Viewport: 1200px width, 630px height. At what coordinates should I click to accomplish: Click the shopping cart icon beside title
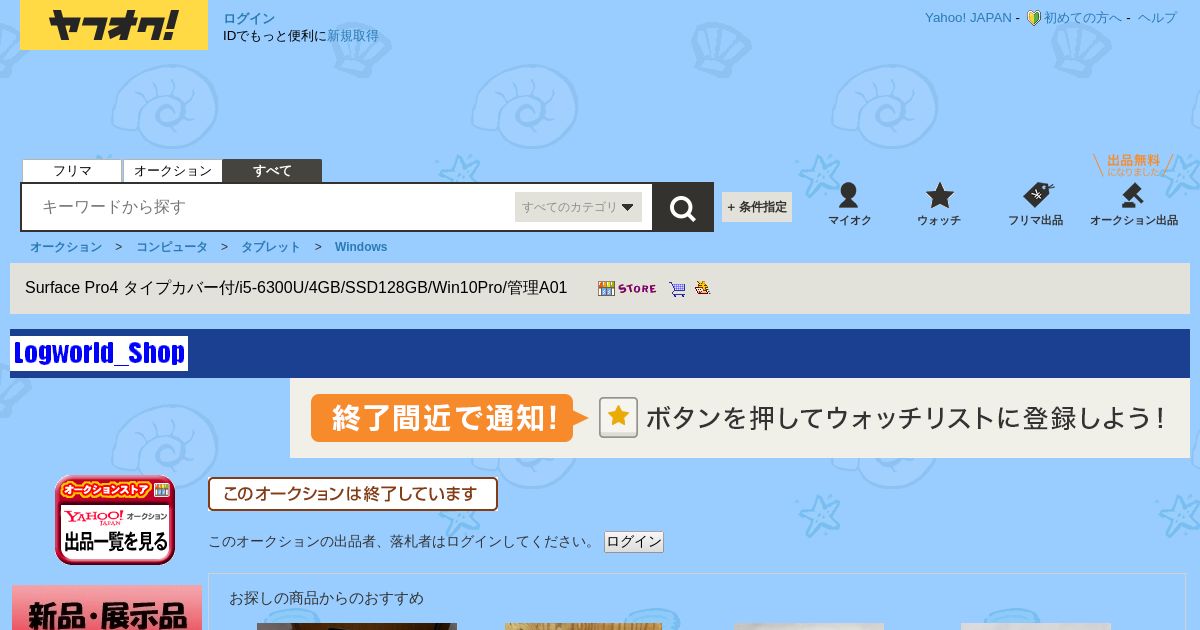pyautogui.click(x=677, y=289)
